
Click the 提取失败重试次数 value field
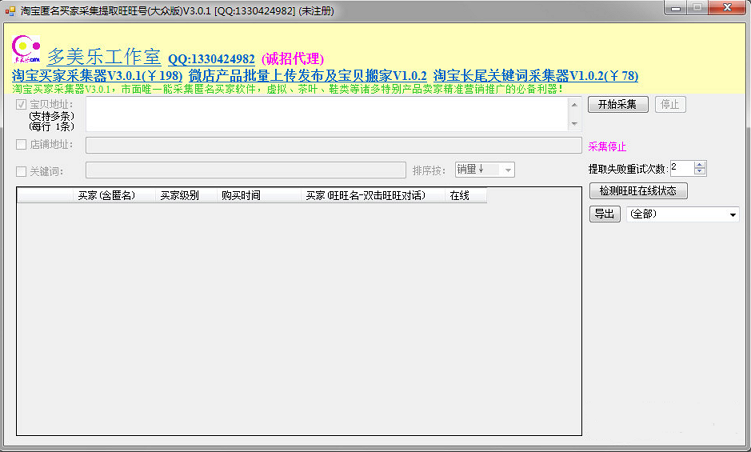pyautogui.click(x=682, y=168)
